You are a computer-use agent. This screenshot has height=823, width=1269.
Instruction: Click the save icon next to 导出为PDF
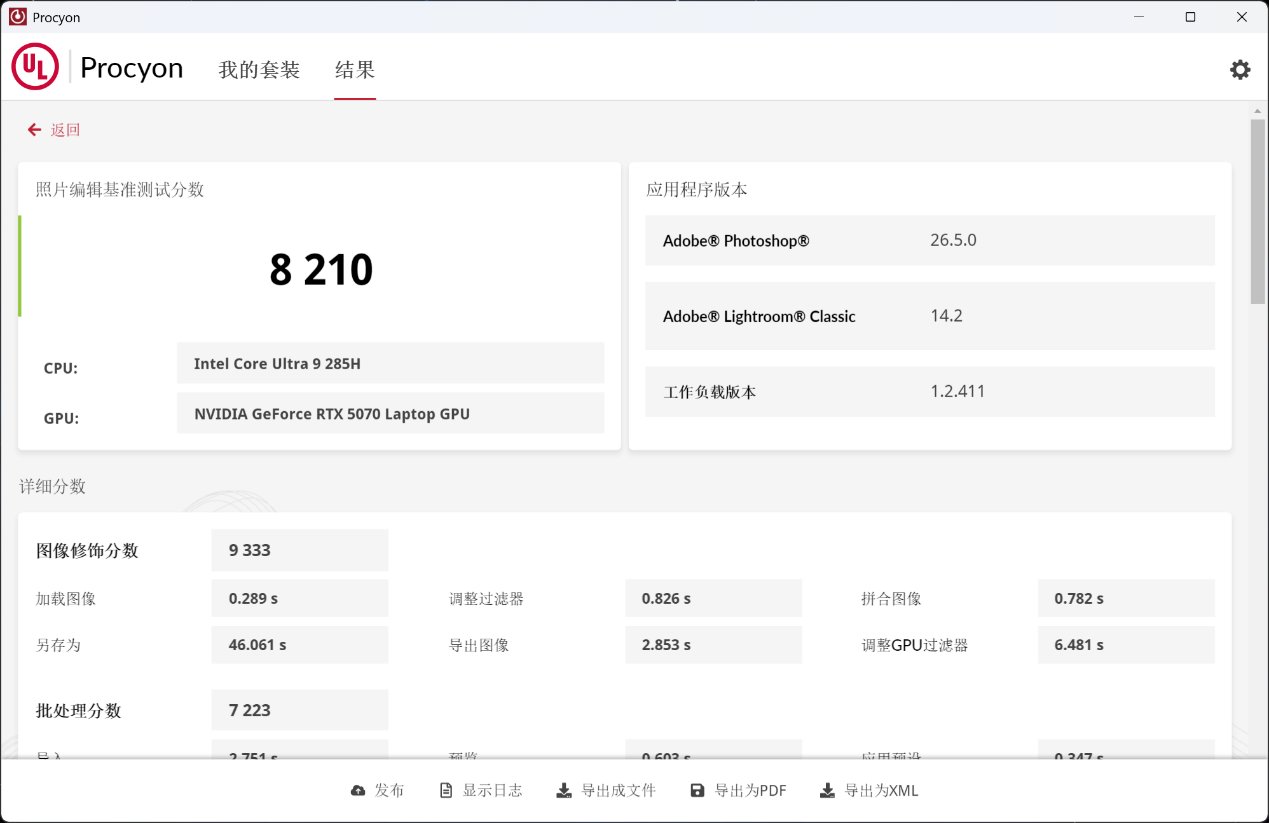697,790
